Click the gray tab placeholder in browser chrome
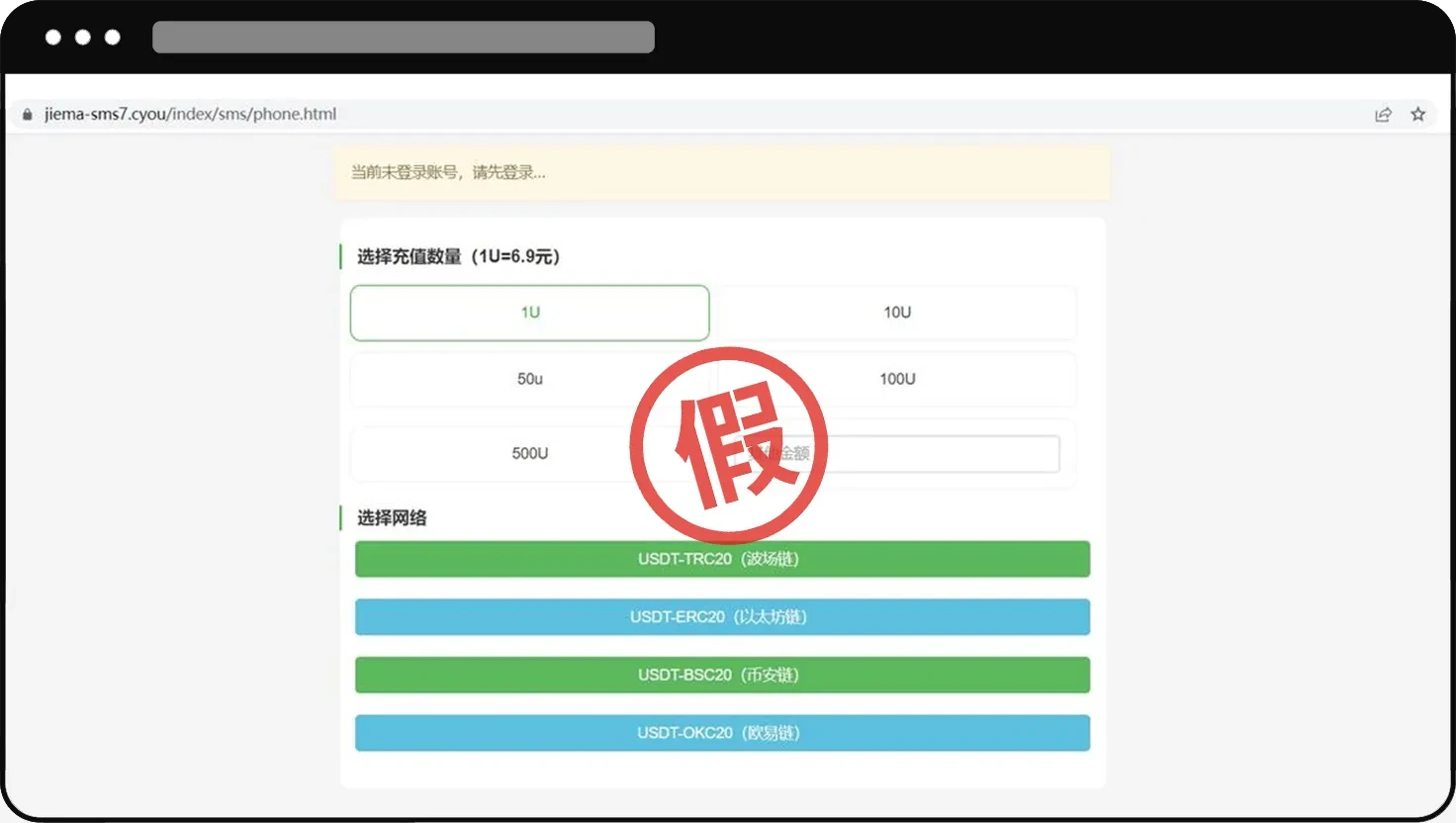Viewport: 1456px width, 823px height. point(403,37)
